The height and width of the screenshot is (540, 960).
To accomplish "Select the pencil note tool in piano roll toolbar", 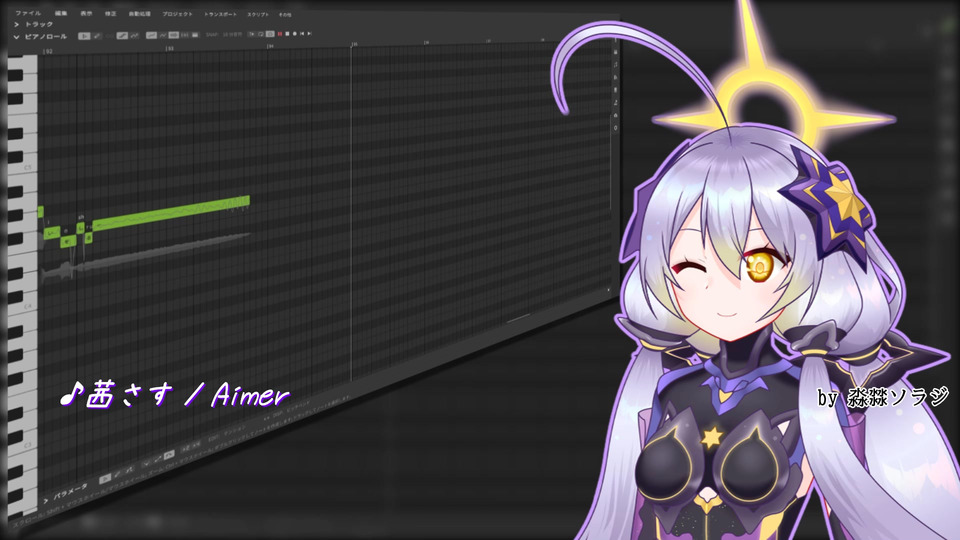I will tap(97, 36).
